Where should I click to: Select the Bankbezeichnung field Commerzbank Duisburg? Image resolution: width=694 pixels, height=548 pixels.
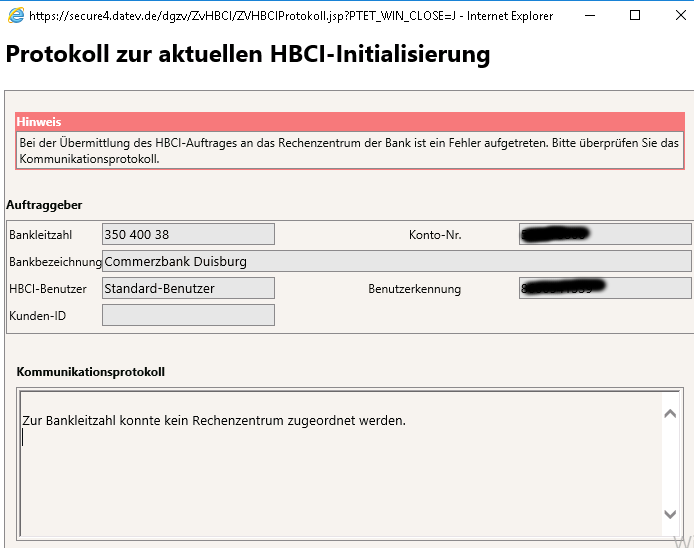pos(397,261)
